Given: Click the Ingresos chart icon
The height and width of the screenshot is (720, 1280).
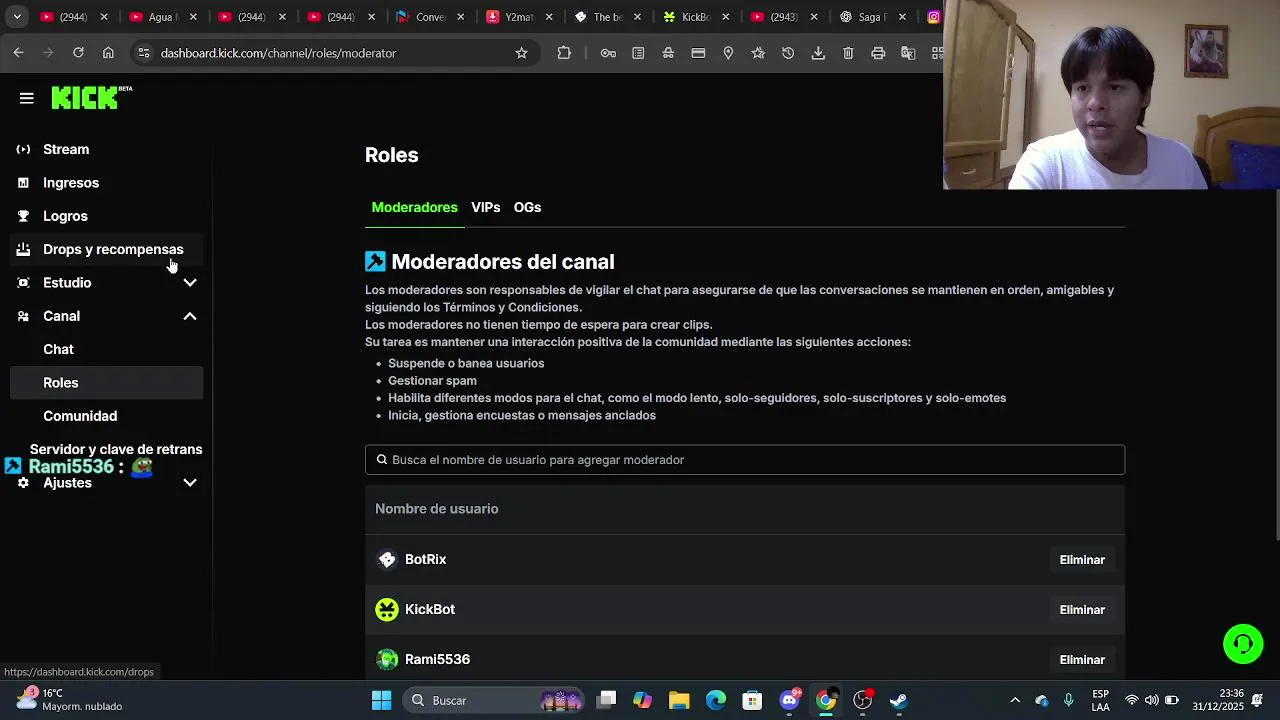Looking at the screenshot, I should pos(23,183).
